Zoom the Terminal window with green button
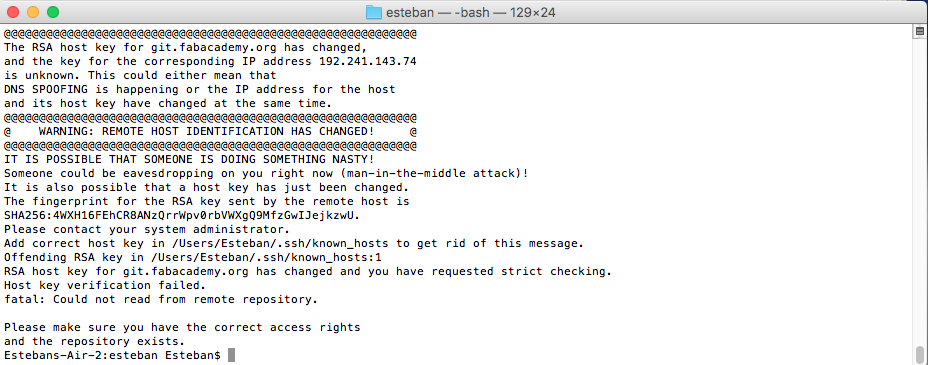The image size is (928, 365). [53, 12]
